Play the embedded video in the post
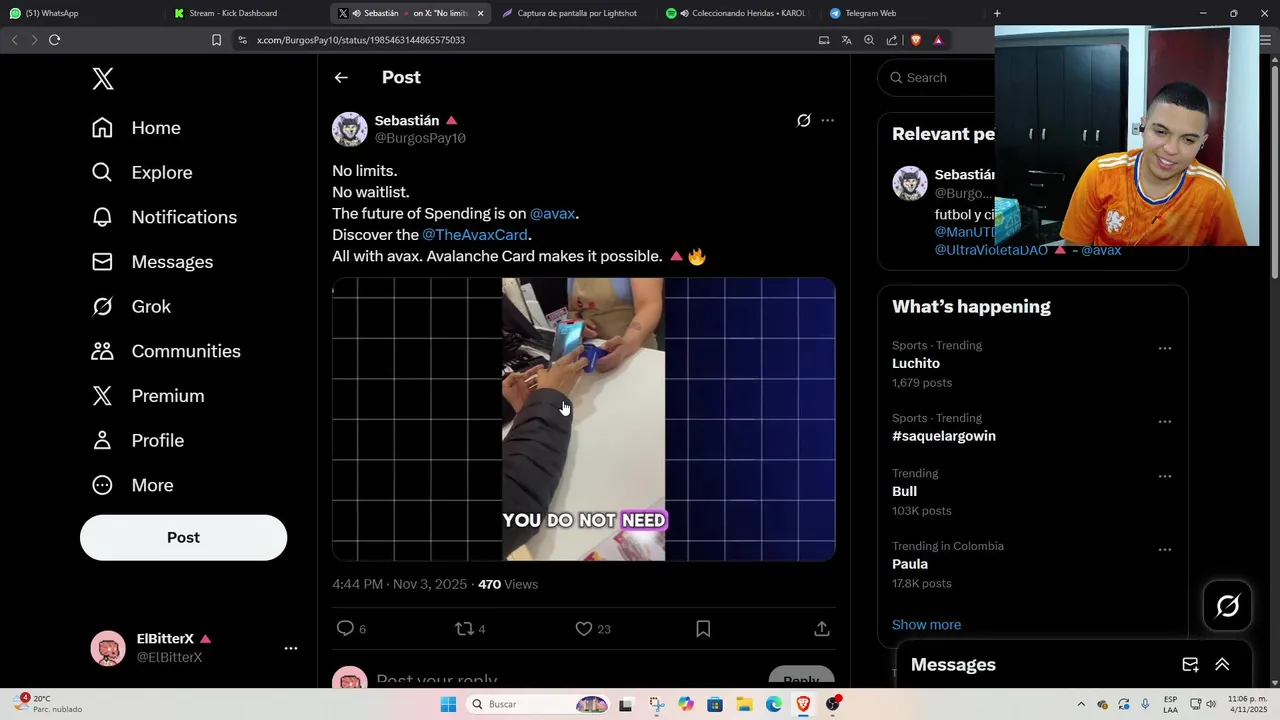This screenshot has height=720, width=1280. click(x=584, y=419)
